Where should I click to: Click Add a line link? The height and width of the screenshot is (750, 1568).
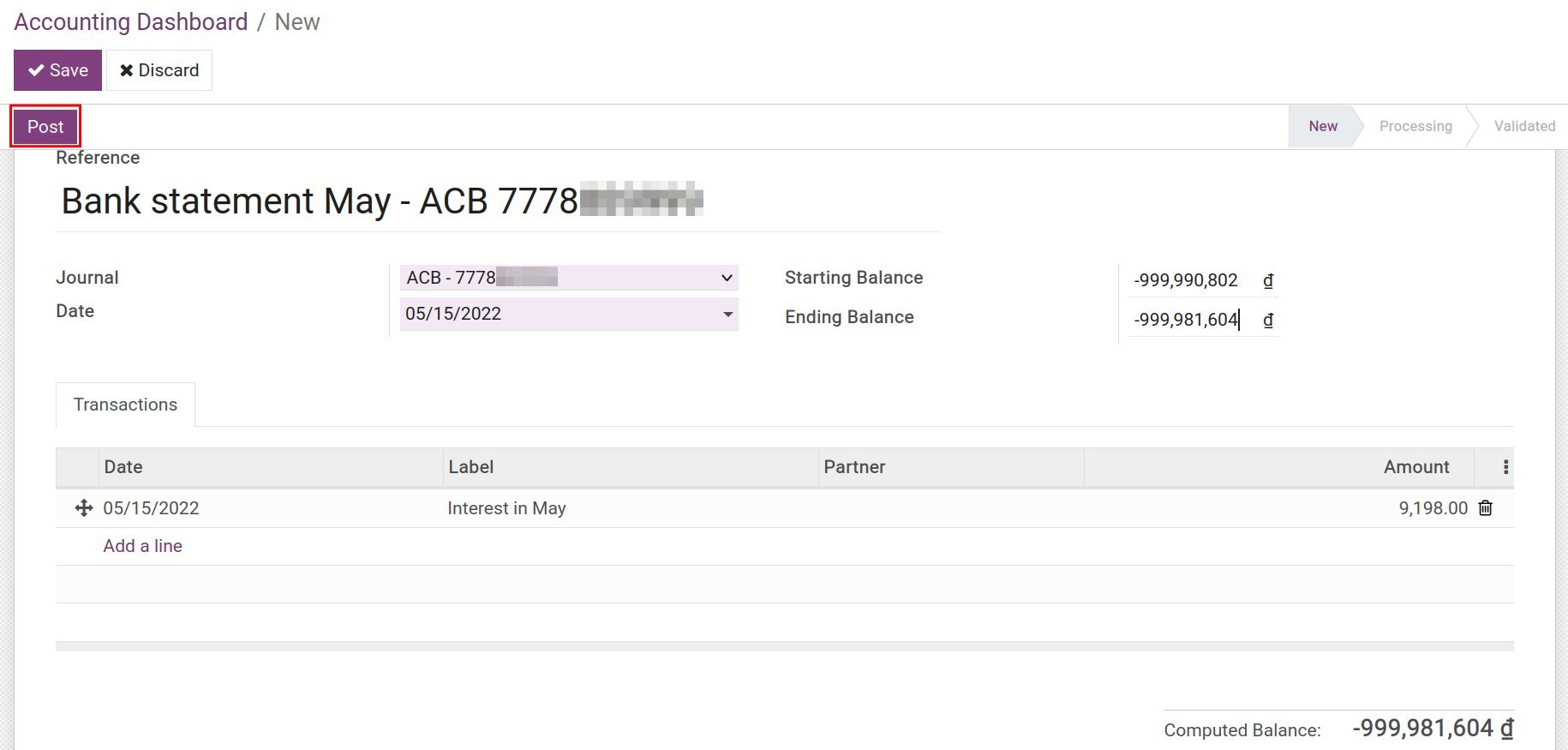point(142,546)
